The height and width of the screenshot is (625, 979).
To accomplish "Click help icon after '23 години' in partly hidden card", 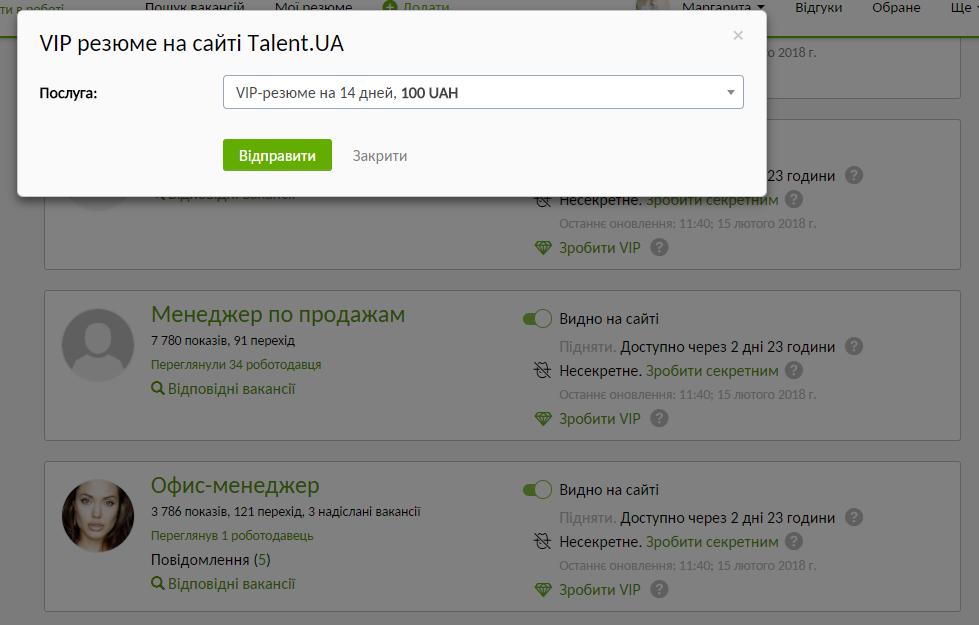I will pyautogui.click(x=854, y=175).
